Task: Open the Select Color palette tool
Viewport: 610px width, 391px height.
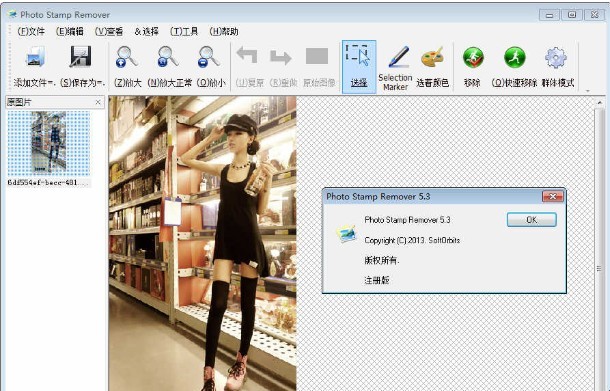Action: (432, 57)
